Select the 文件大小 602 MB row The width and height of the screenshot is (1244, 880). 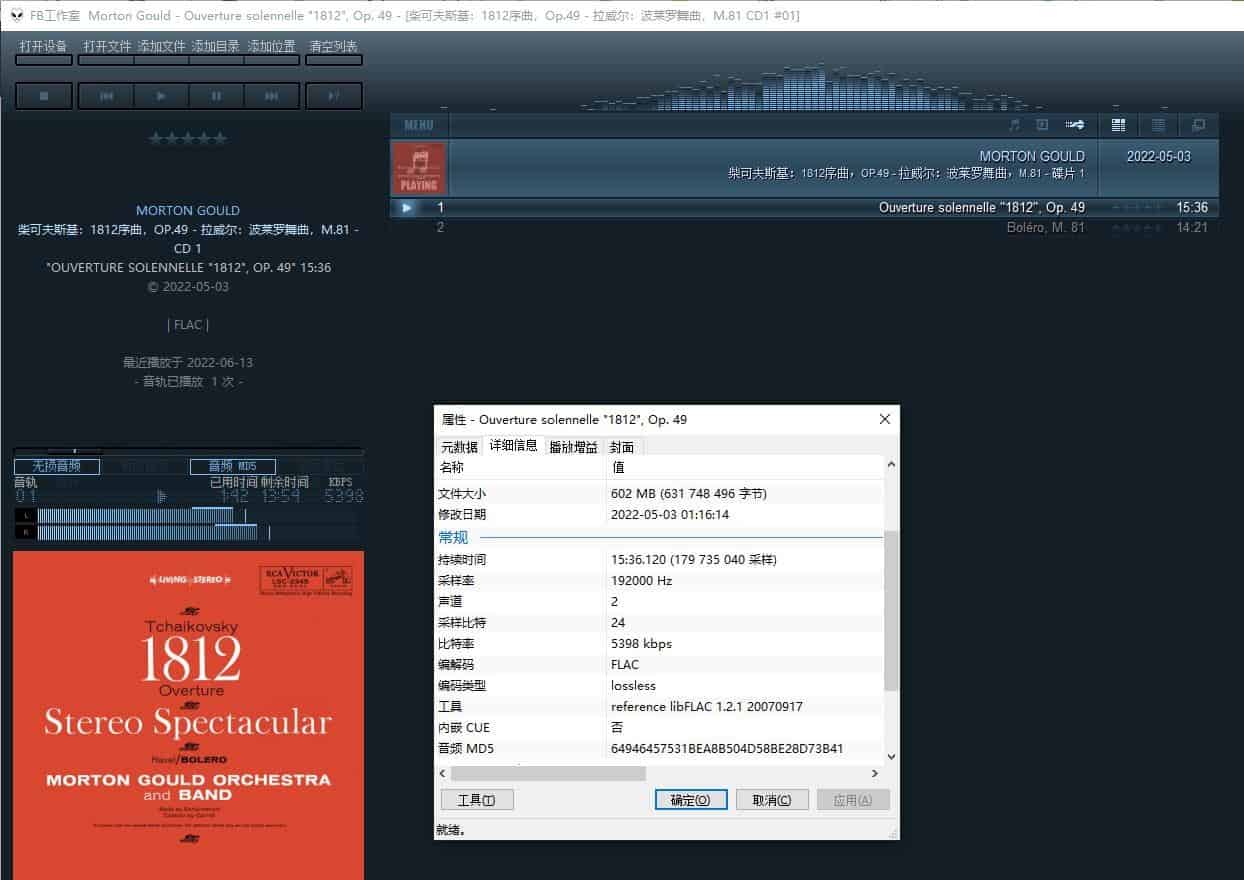click(x=660, y=494)
